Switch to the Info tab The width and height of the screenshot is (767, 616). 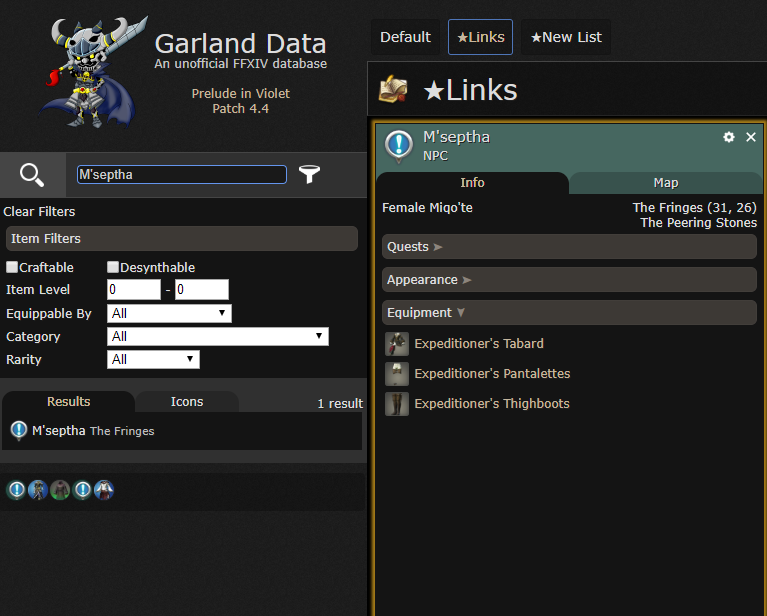point(472,183)
